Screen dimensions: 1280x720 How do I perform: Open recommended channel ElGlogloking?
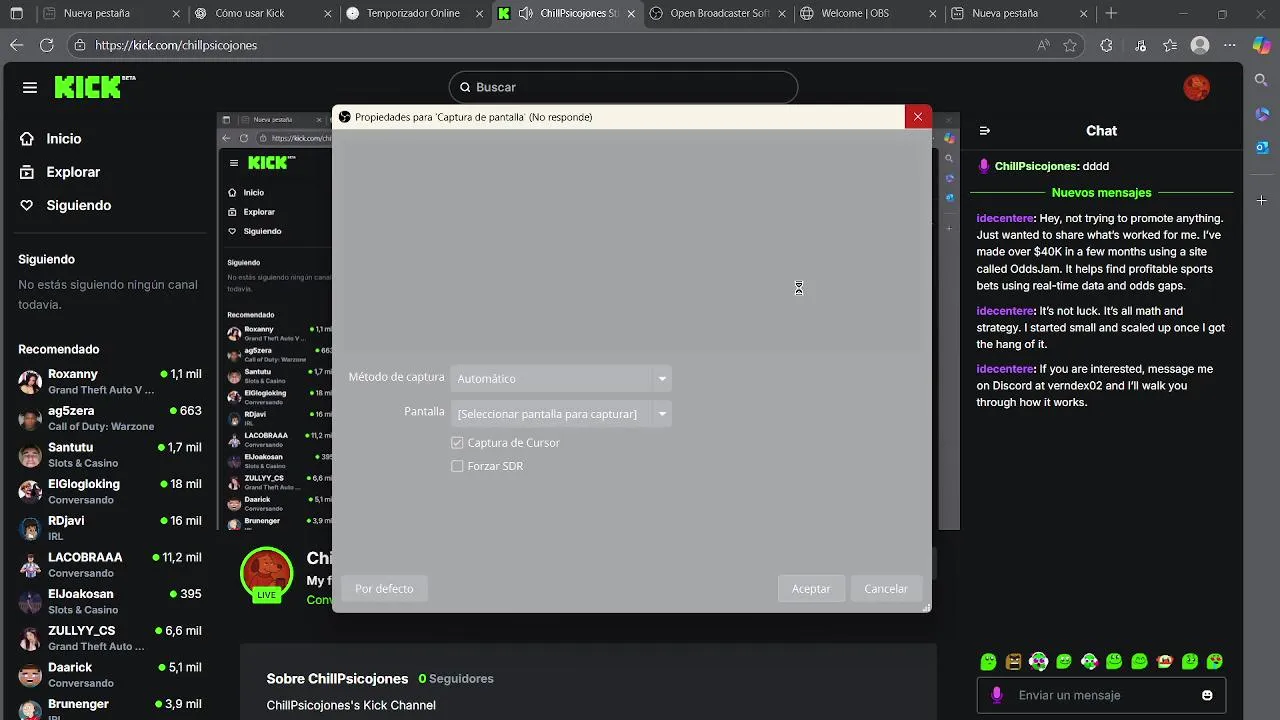[x=110, y=491]
